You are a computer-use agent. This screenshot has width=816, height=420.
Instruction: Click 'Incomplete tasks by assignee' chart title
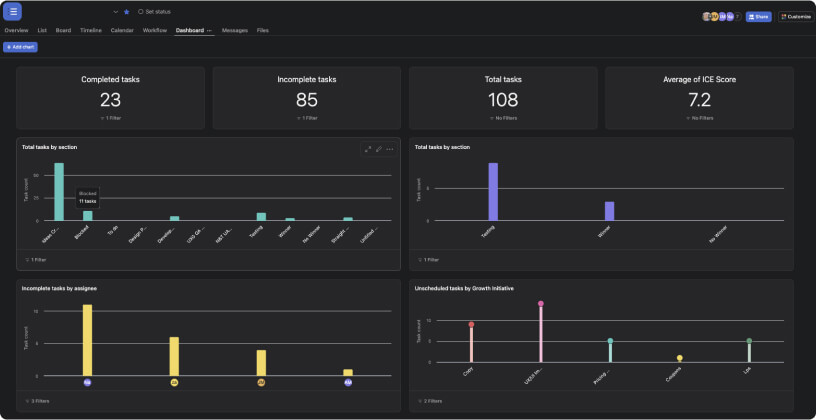(59, 288)
